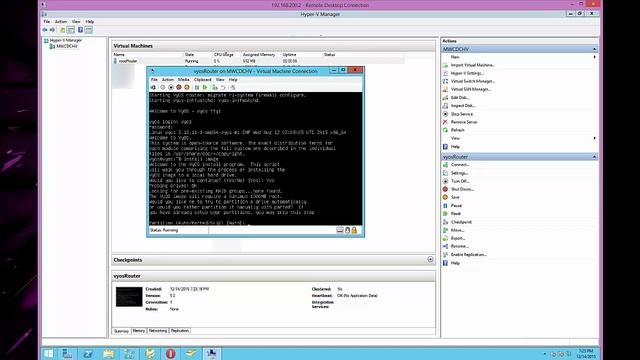Image resolution: width=640 pixels, height=360 pixels.
Task: Click Help under the MWCDCHV actions
Action: pyautogui.click(x=455, y=147)
